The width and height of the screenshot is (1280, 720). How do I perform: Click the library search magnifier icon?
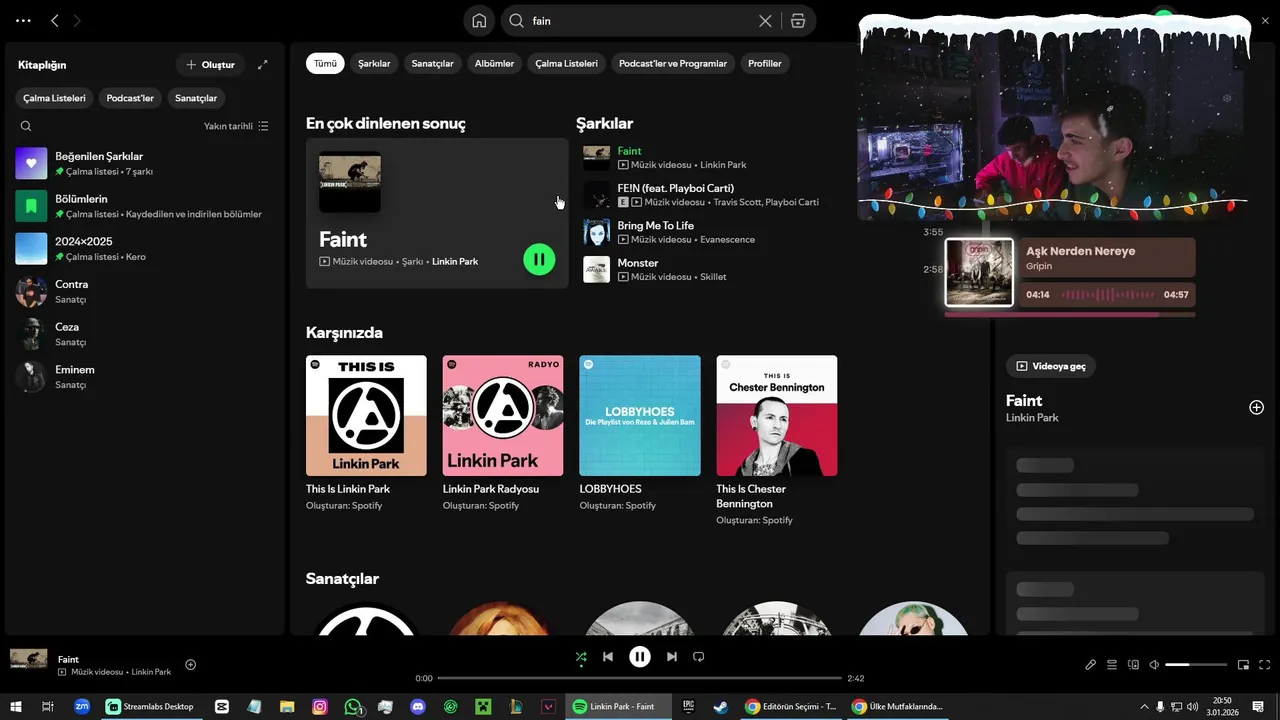26,126
